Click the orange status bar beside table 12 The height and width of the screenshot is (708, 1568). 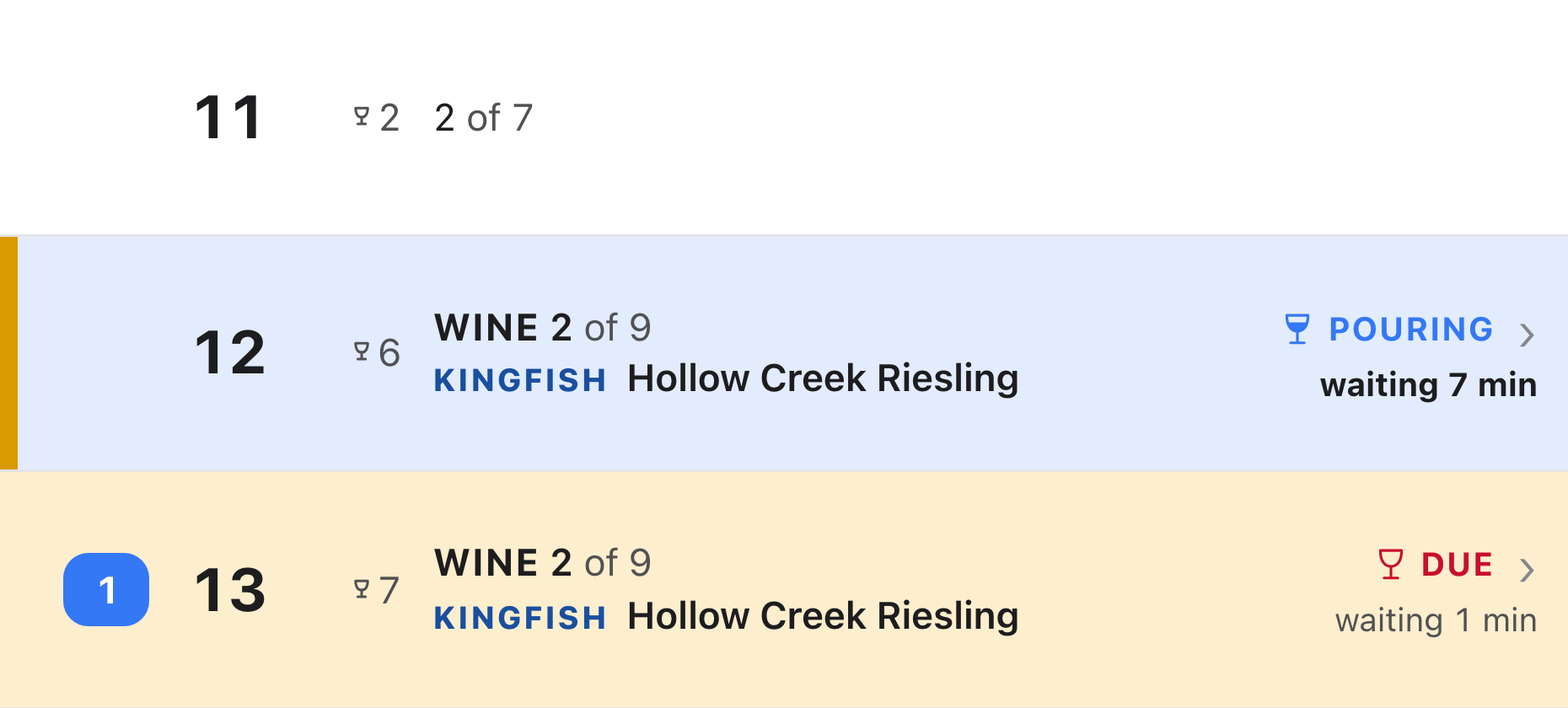pos(8,352)
